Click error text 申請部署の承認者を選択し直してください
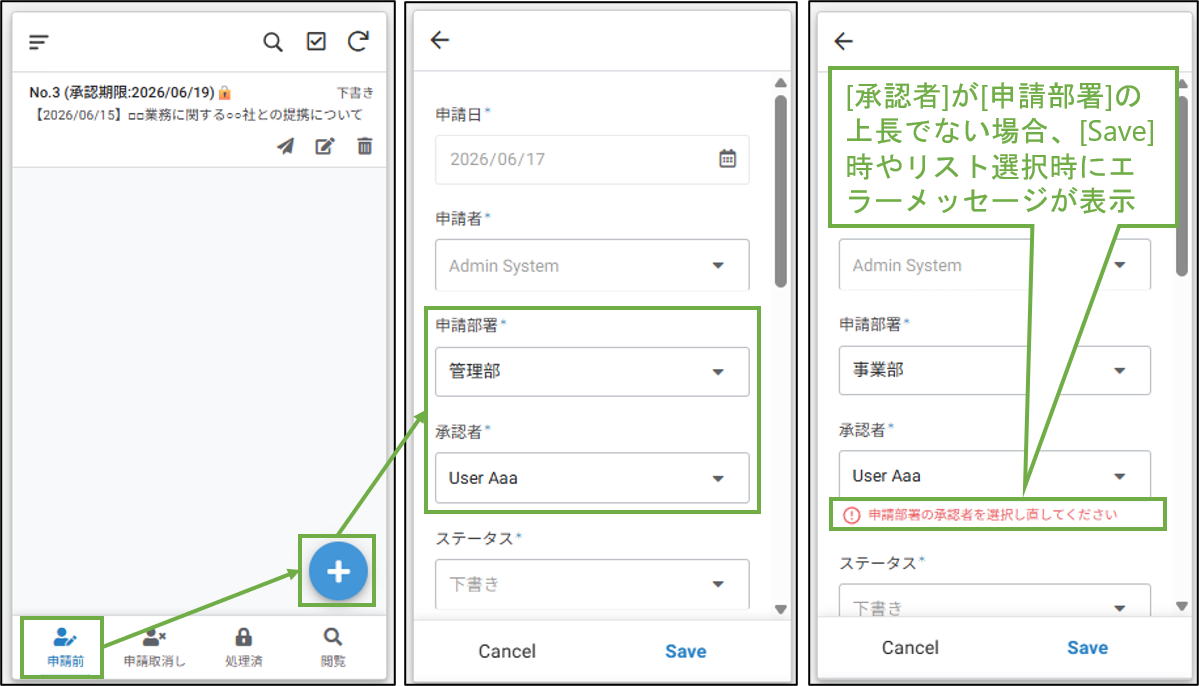Viewport: 1199px width, 686px height. (993, 515)
